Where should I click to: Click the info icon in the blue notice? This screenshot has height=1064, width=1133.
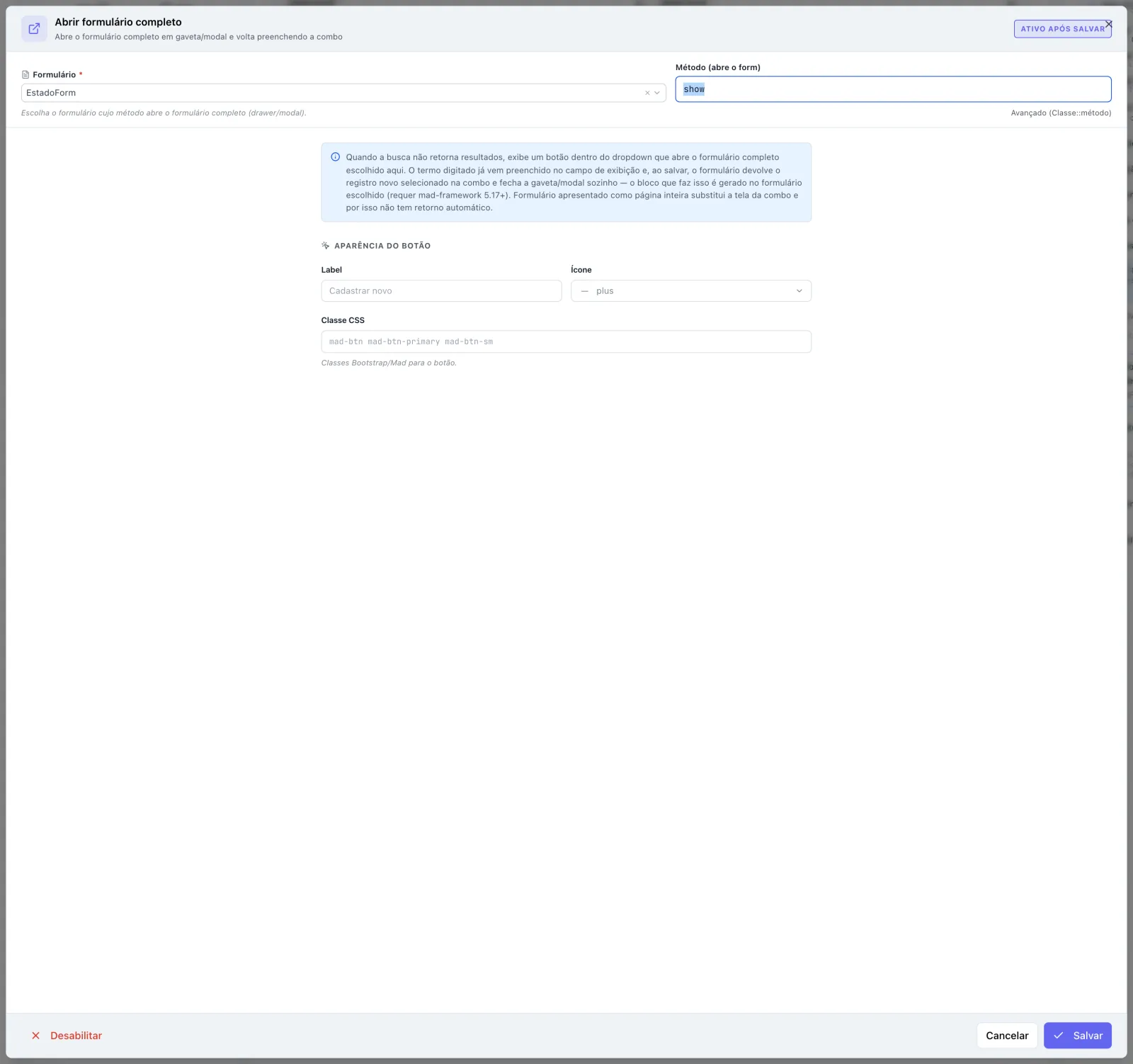(336, 157)
